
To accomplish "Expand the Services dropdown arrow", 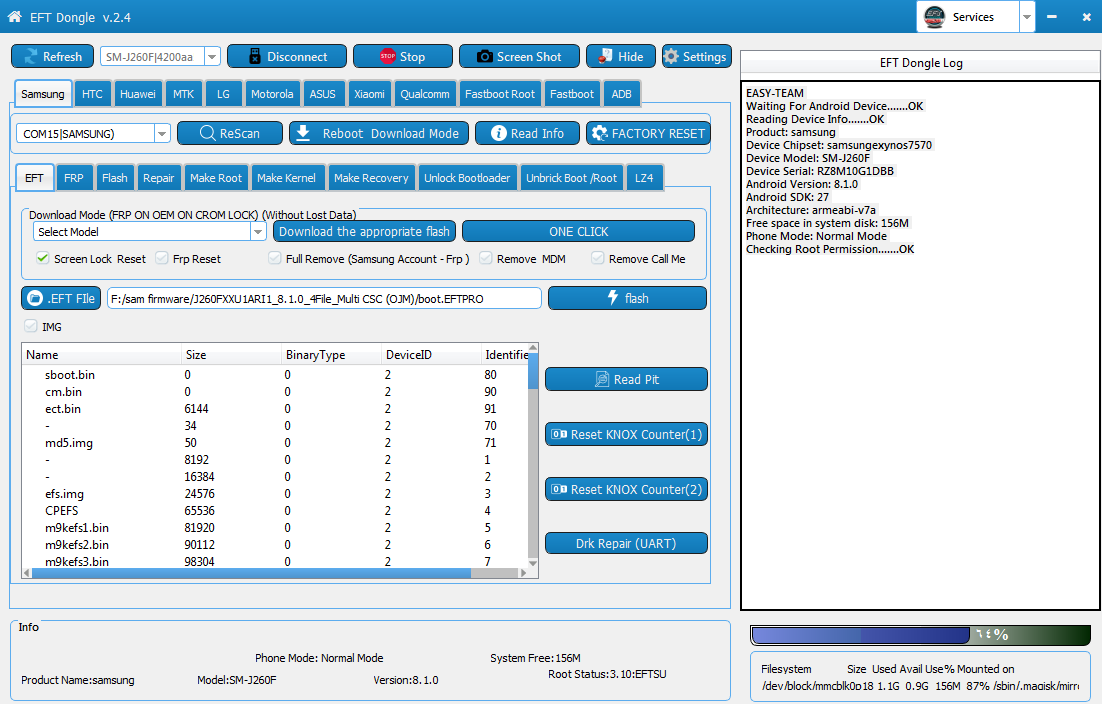I will pyautogui.click(x=1027, y=17).
